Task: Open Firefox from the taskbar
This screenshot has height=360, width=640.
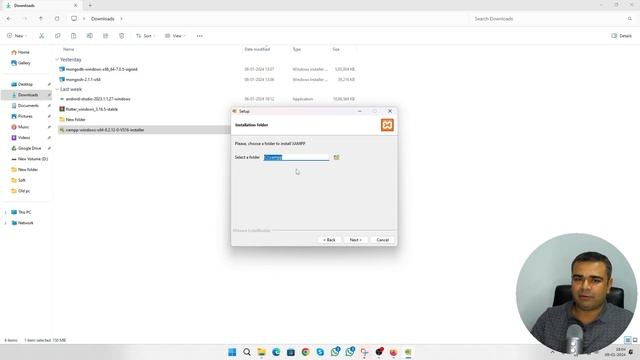Action: 393,352
